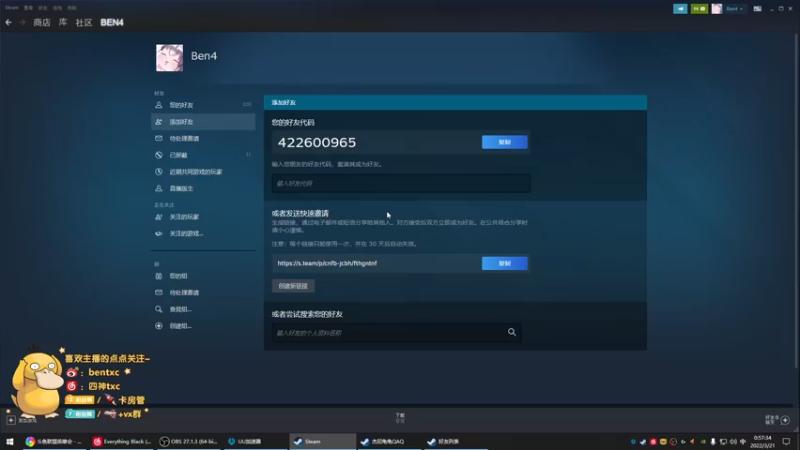
Task: Click 创建组 create group
Action: coord(203,326)
